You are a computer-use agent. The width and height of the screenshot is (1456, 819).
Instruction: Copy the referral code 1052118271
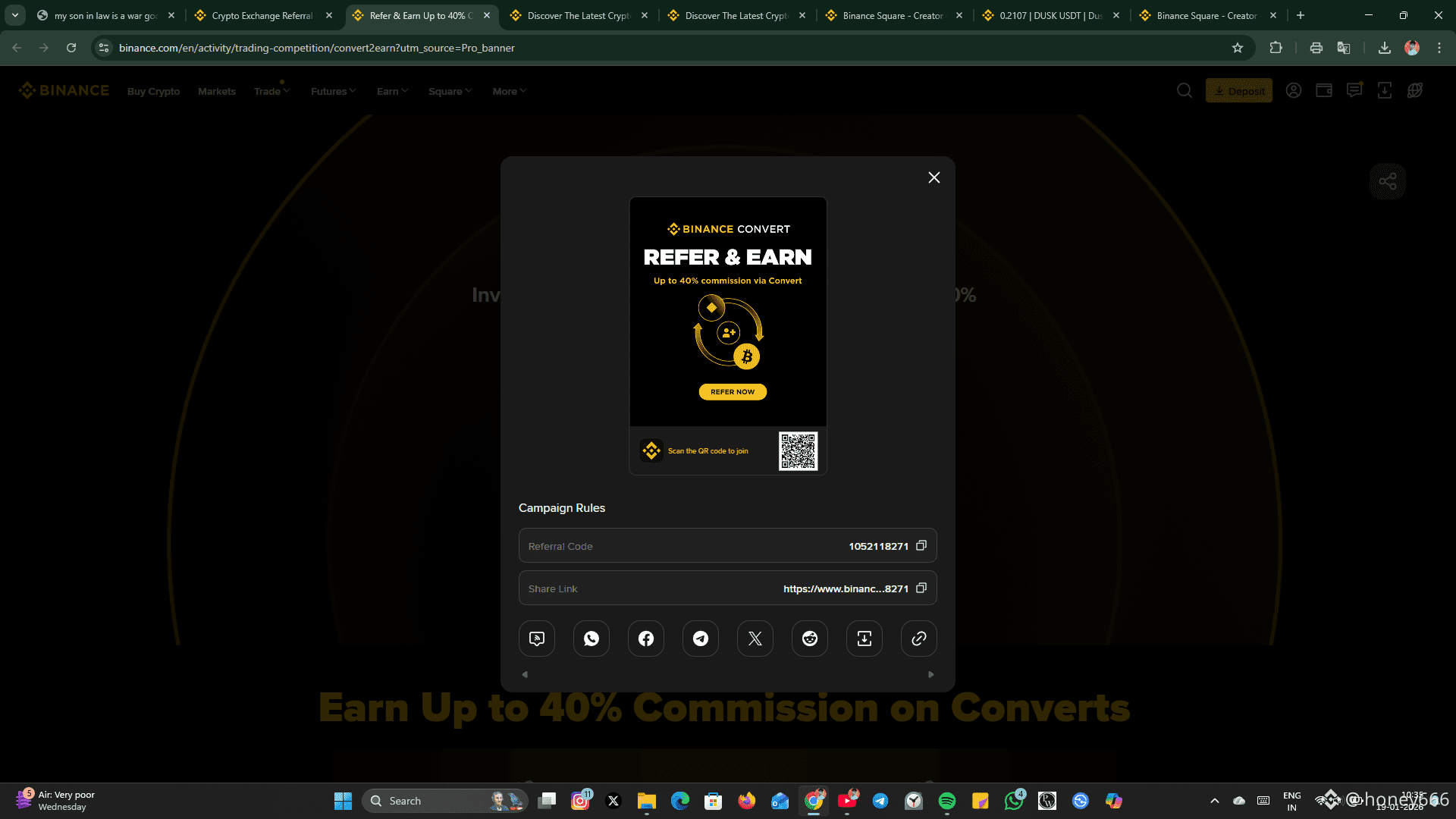click(921, 546)
